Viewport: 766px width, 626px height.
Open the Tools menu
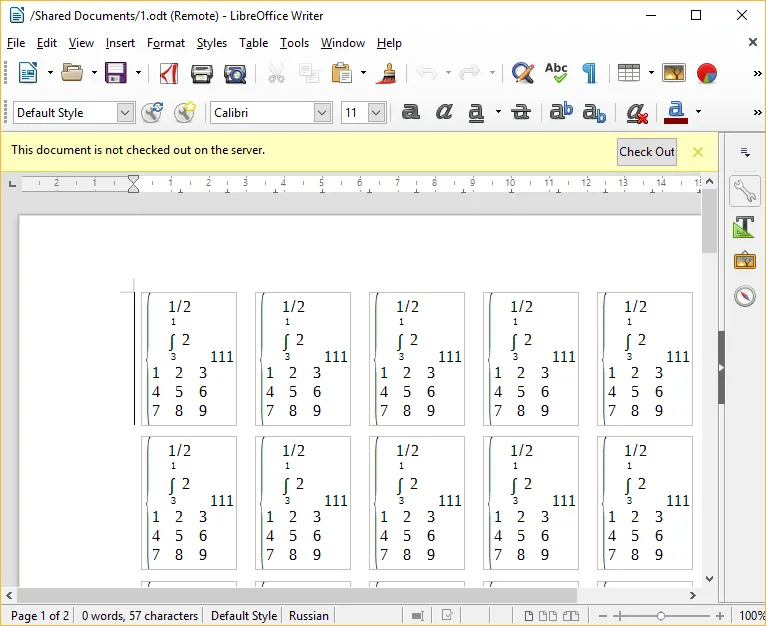coord(294,43)
